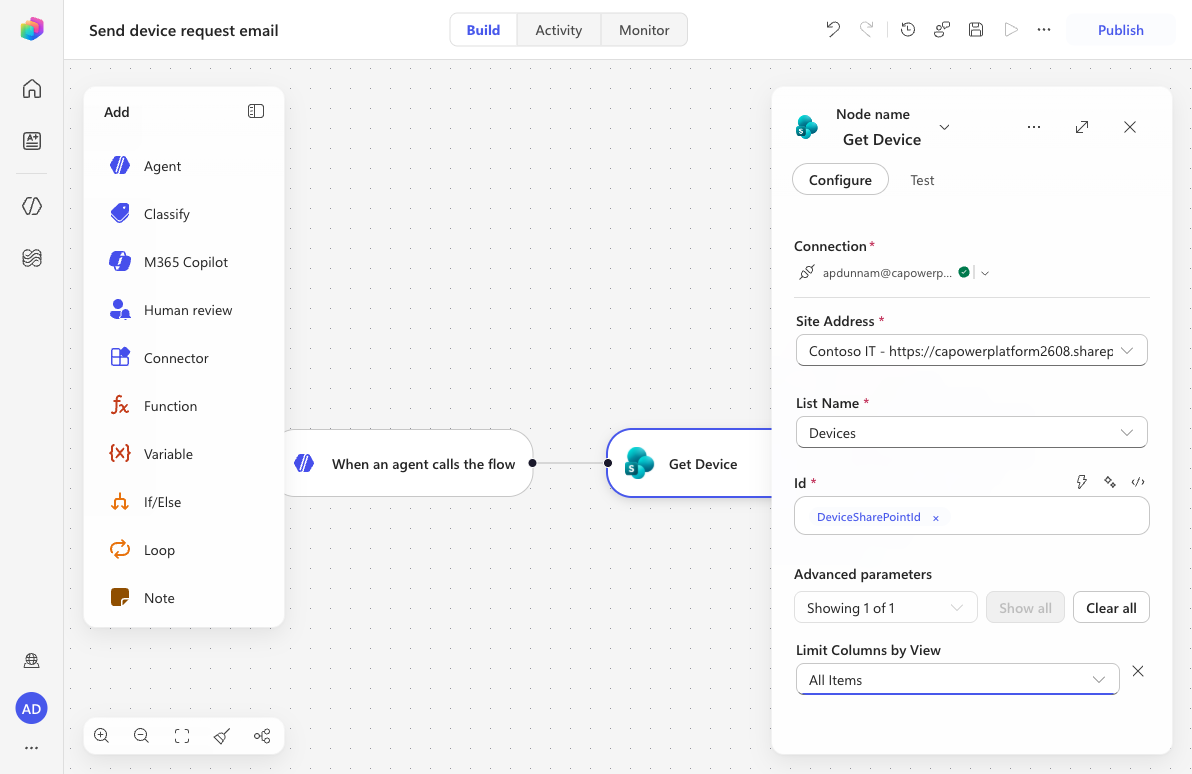1192x774 pixels.
Task: Open the AD user profile avatar
Action: [x=31, y=709]
